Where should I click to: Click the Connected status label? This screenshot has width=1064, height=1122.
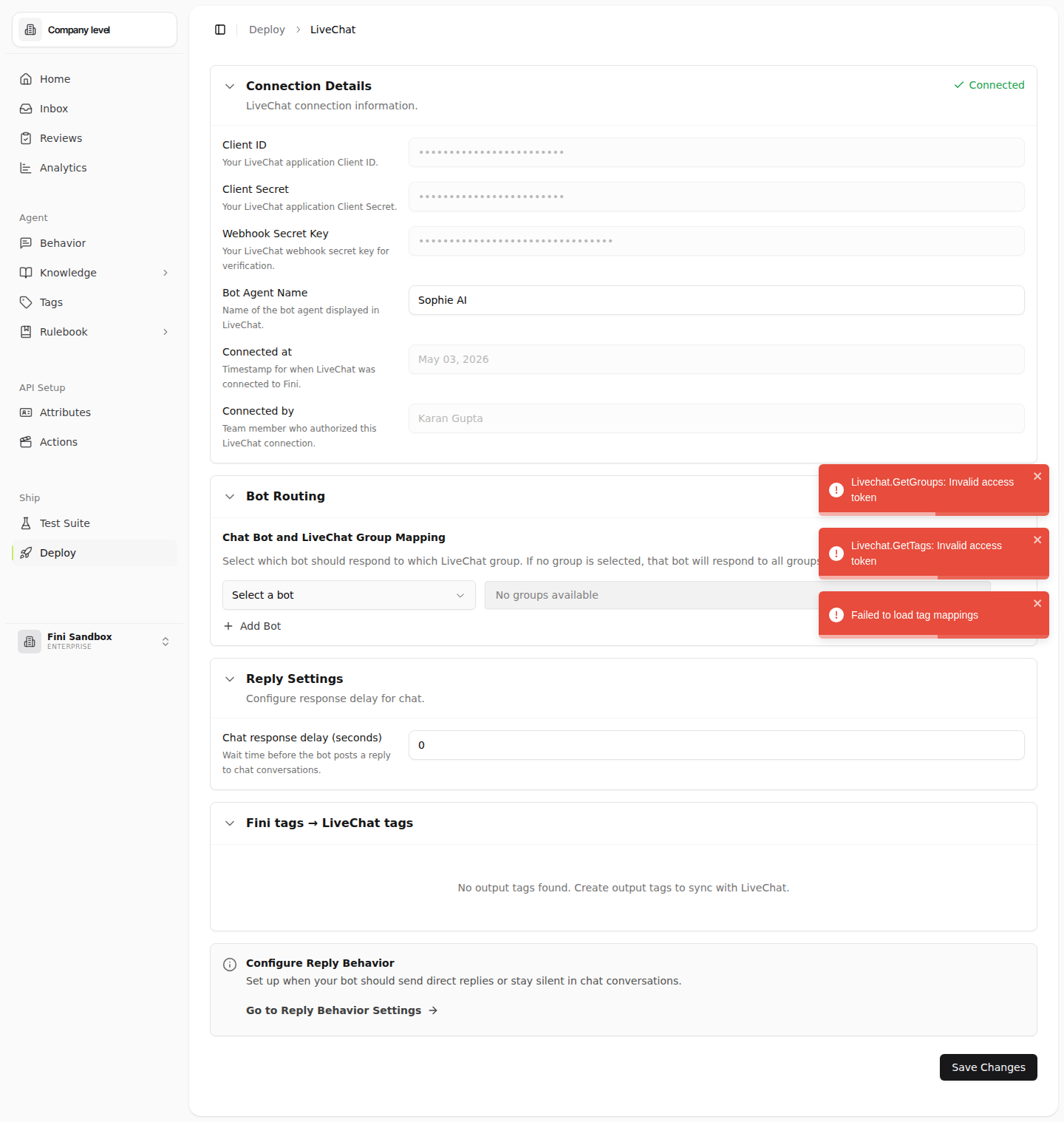coord(989,85)
